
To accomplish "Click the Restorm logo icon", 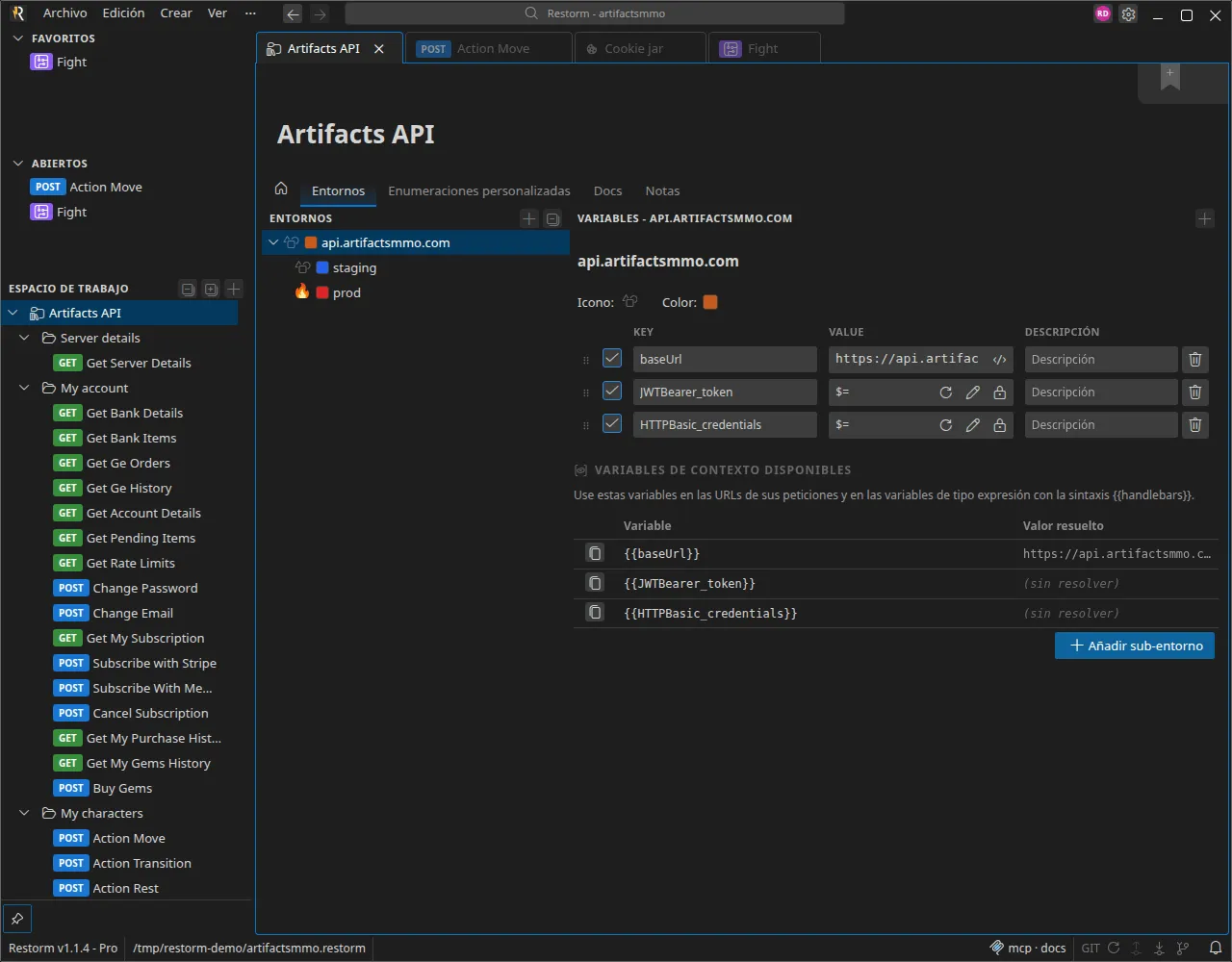I will (x=17, y=13).
